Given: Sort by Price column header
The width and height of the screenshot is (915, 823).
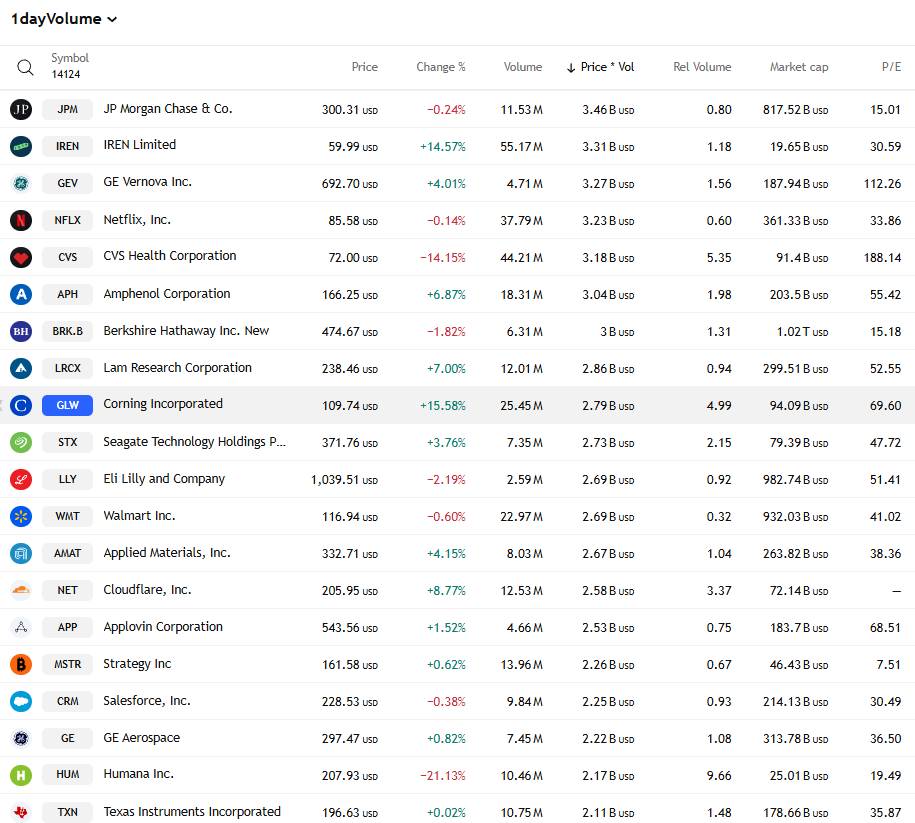Looking at the screenshot, I should [x=364, y=67].
